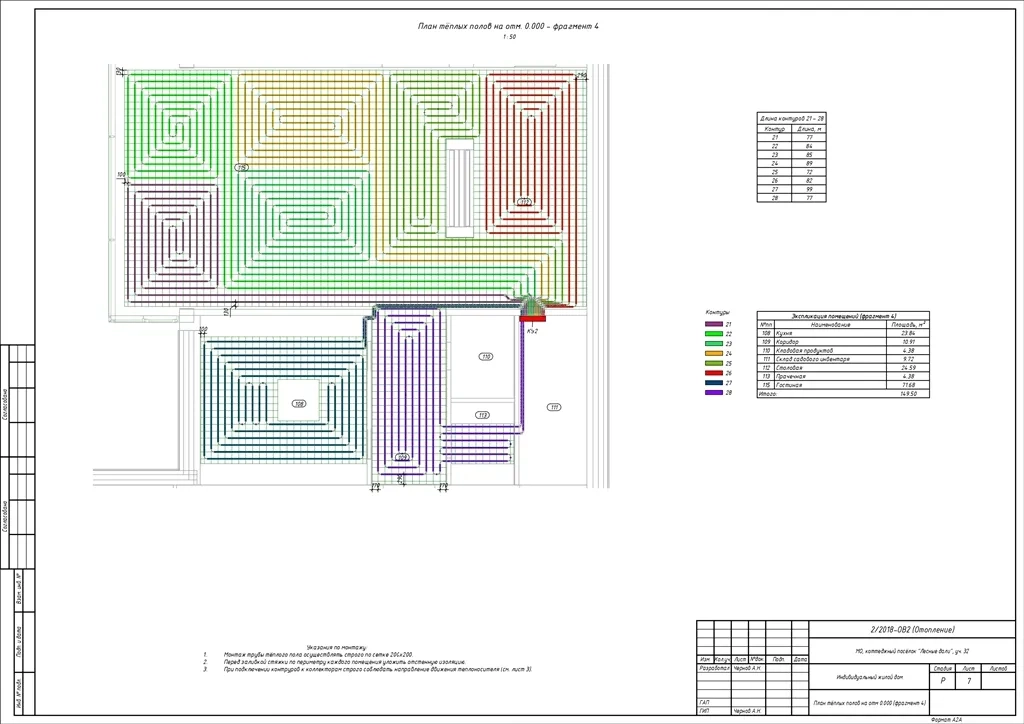Click area value 23.84 for Кухня
This screenshot has height=724, width=1024.
(x=908, y=333)
